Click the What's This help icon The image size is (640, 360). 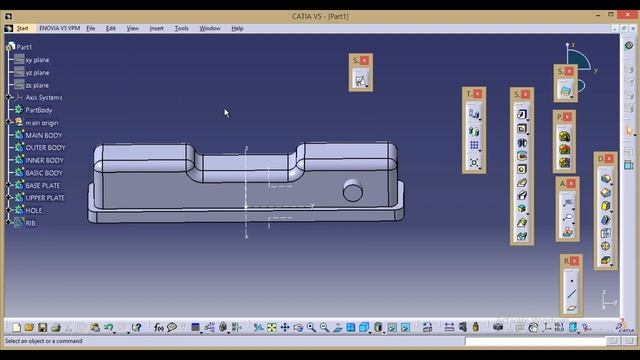(x=137, y=327)
